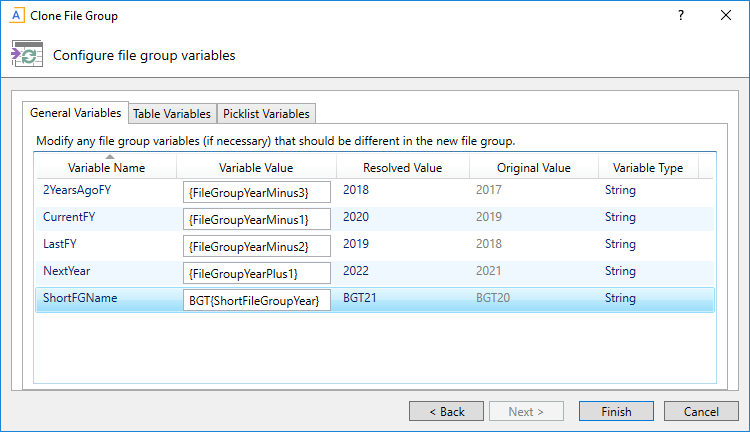
Task: Cancel the clone file group wizard
Action: point(701,411)
